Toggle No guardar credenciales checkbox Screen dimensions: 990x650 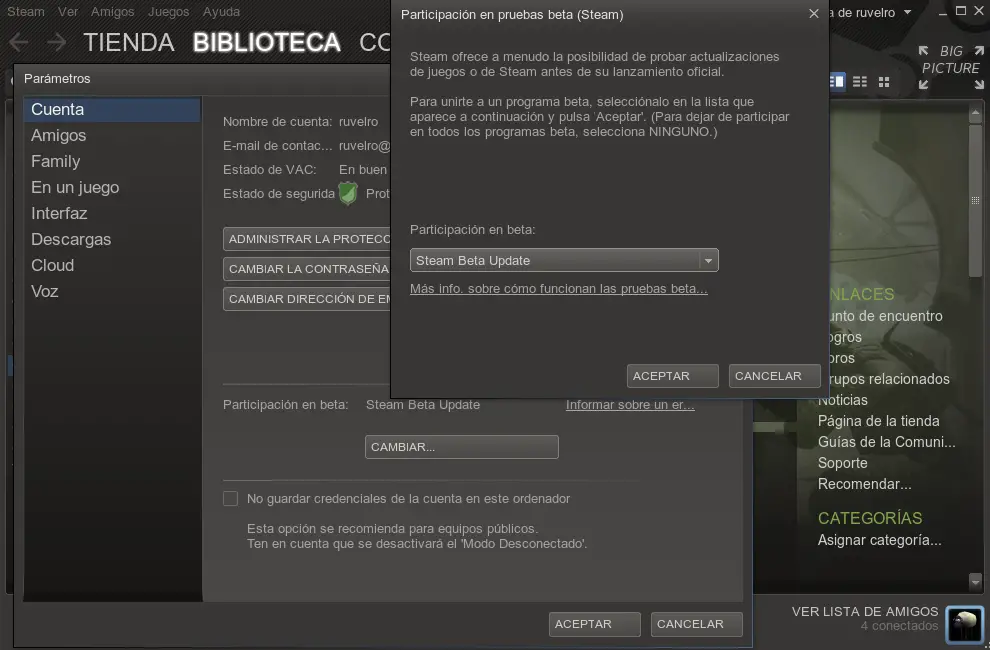[230, 498]
